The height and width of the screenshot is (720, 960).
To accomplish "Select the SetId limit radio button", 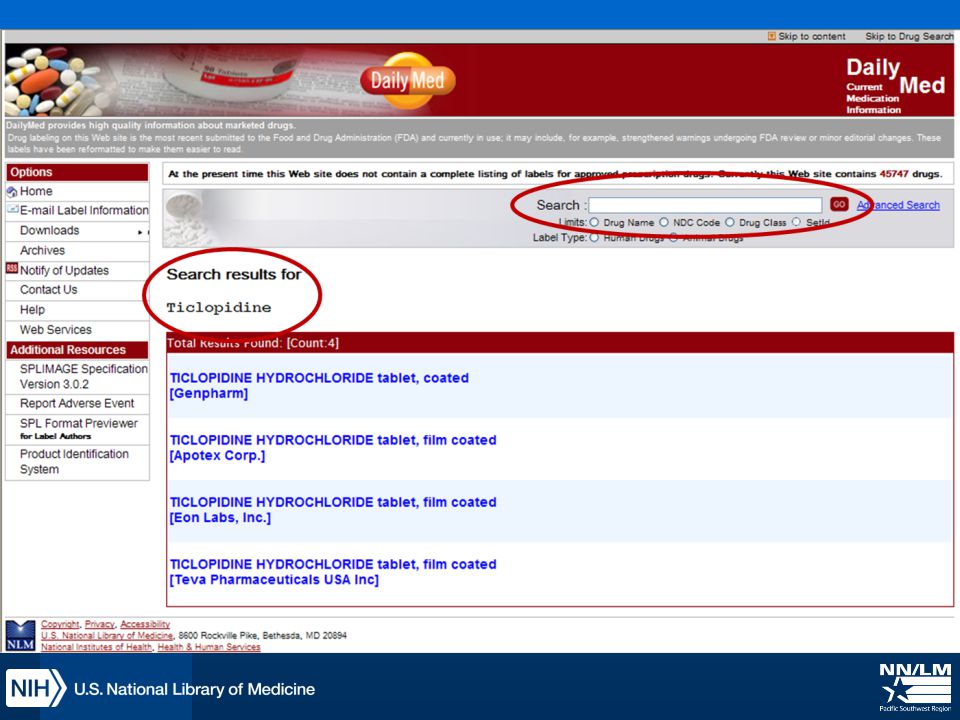I will pos(796,222).
